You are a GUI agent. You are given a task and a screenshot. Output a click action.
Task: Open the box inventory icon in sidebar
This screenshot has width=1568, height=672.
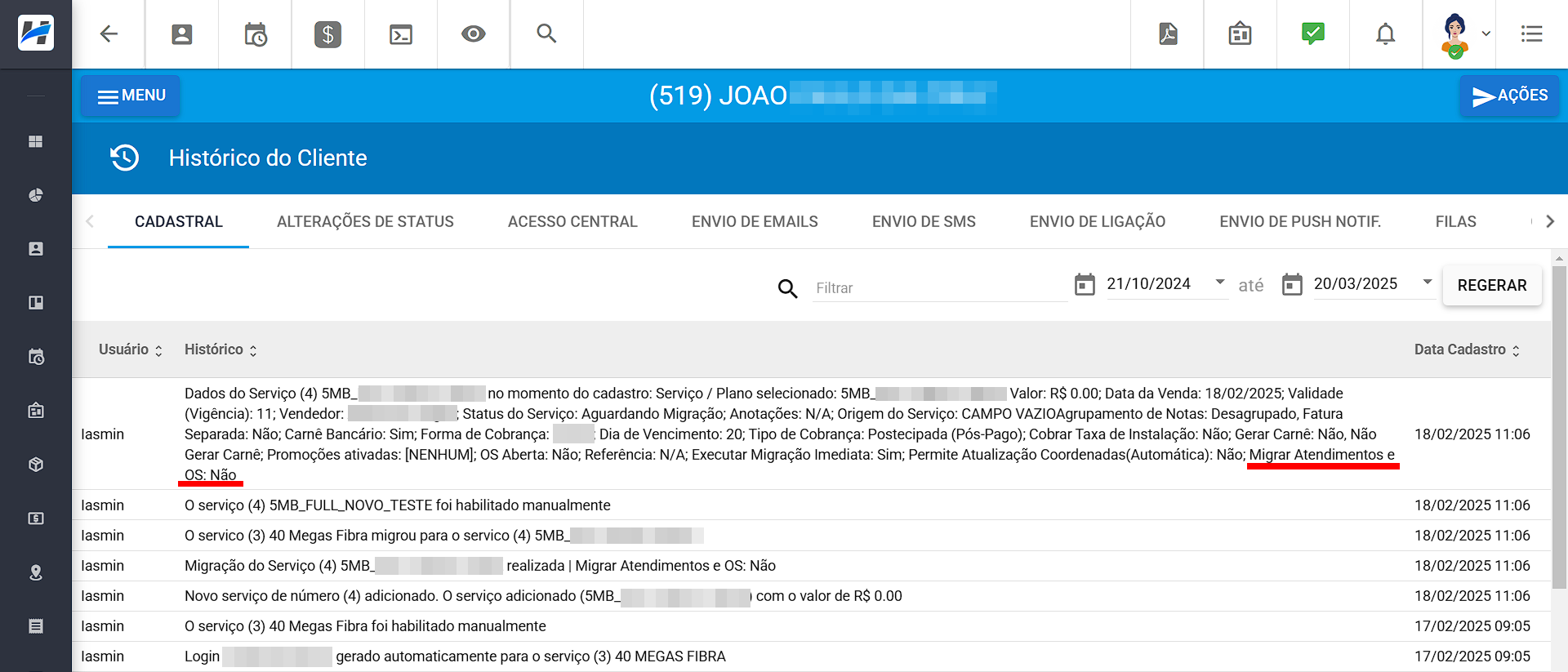click(36, 465)
